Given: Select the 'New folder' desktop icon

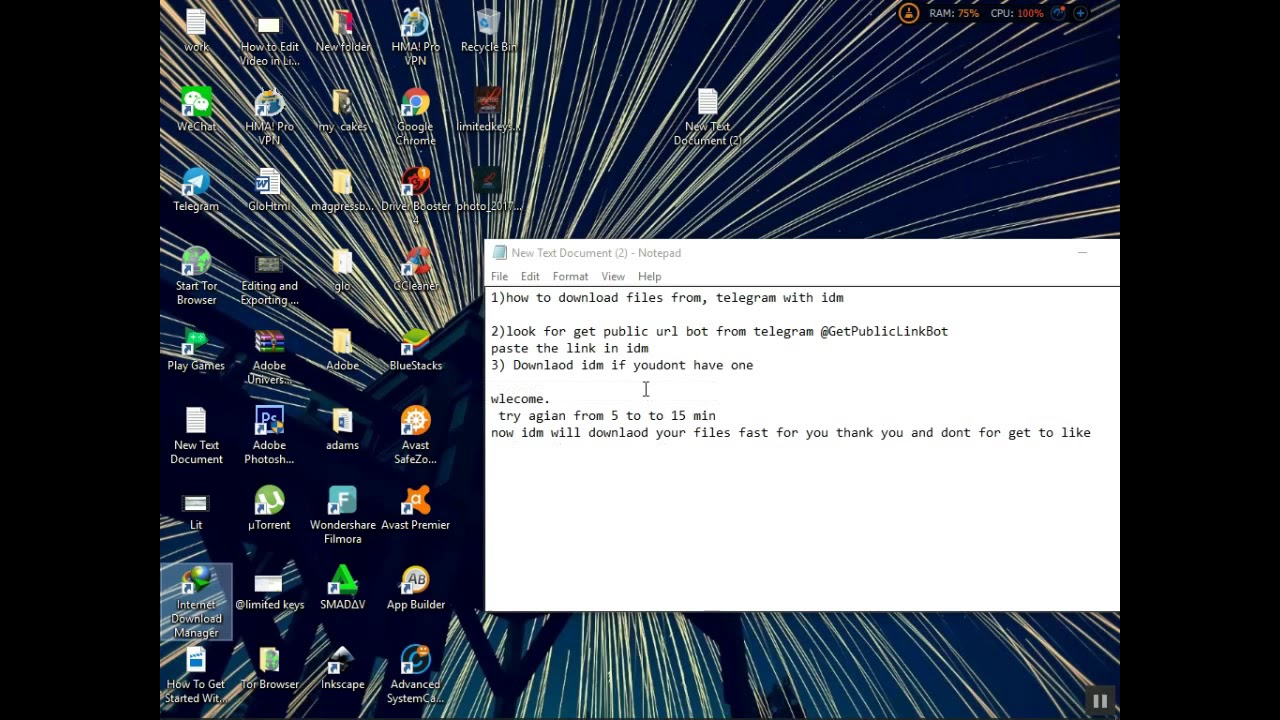Looking at the screenshot, I should pyautogui.click(x=342, y=31).
